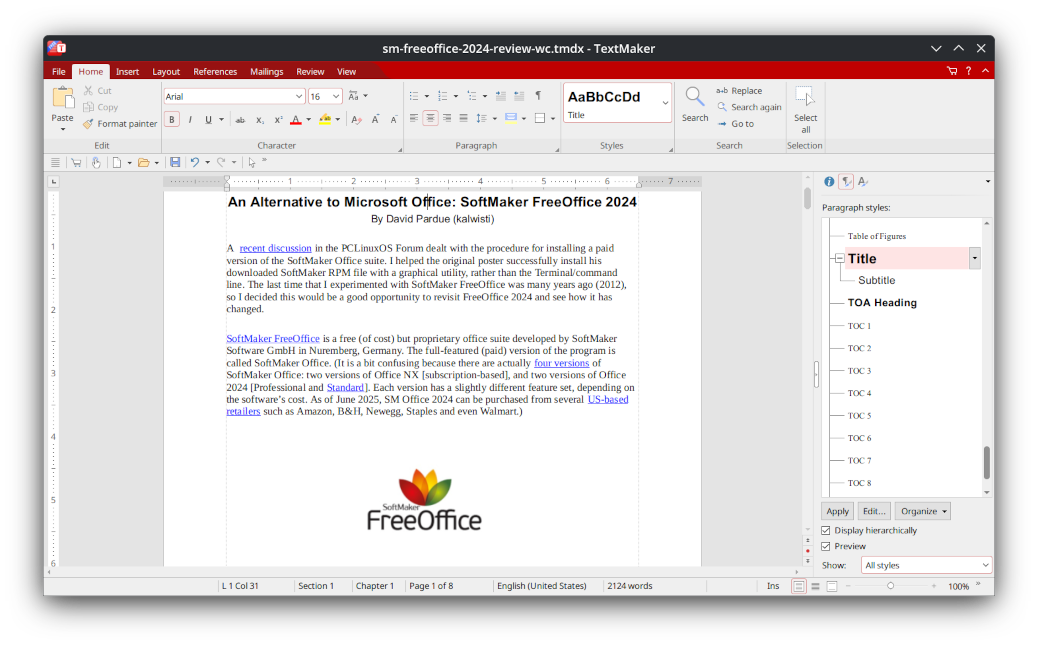
Task: Select the Format painter tool
Action: coord(120,123)
